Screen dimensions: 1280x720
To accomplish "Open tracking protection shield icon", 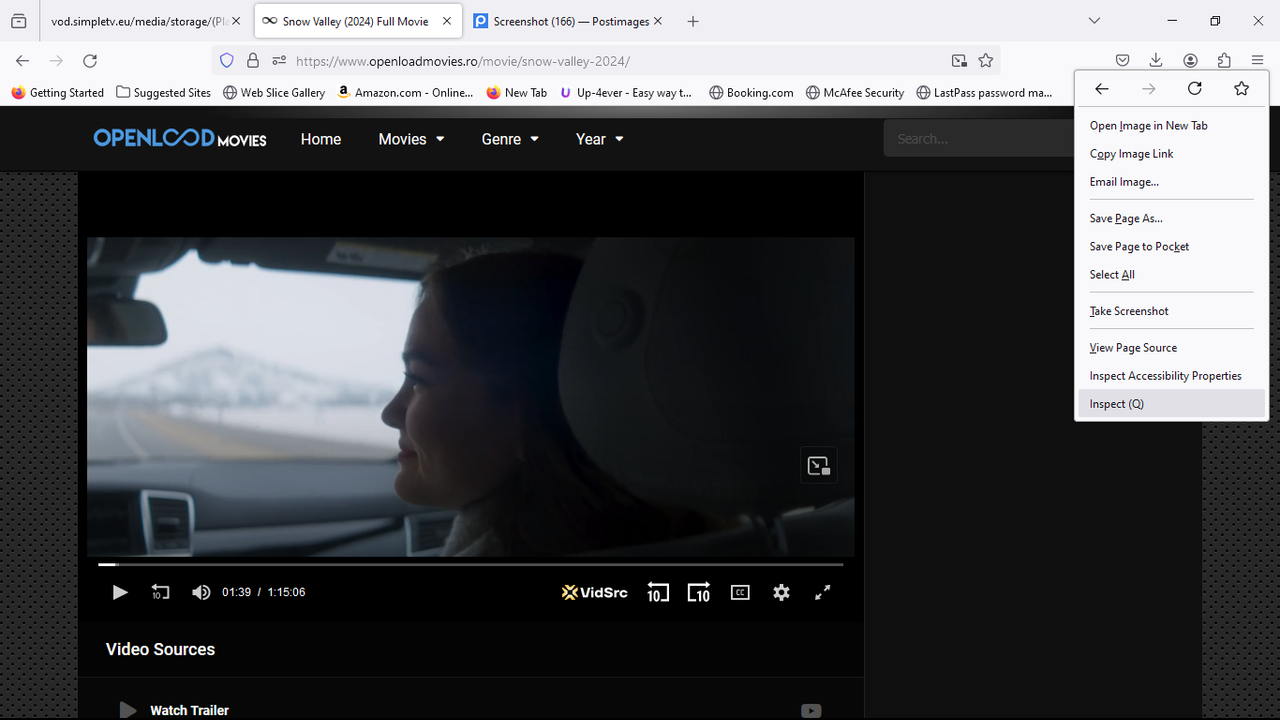I will click(227, 61).
